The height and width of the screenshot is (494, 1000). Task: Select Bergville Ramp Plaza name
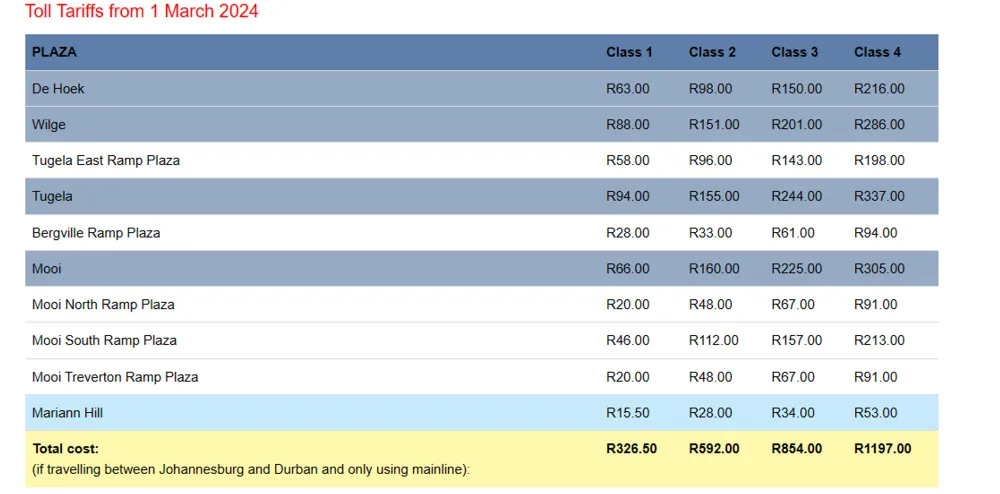(96, 233)
